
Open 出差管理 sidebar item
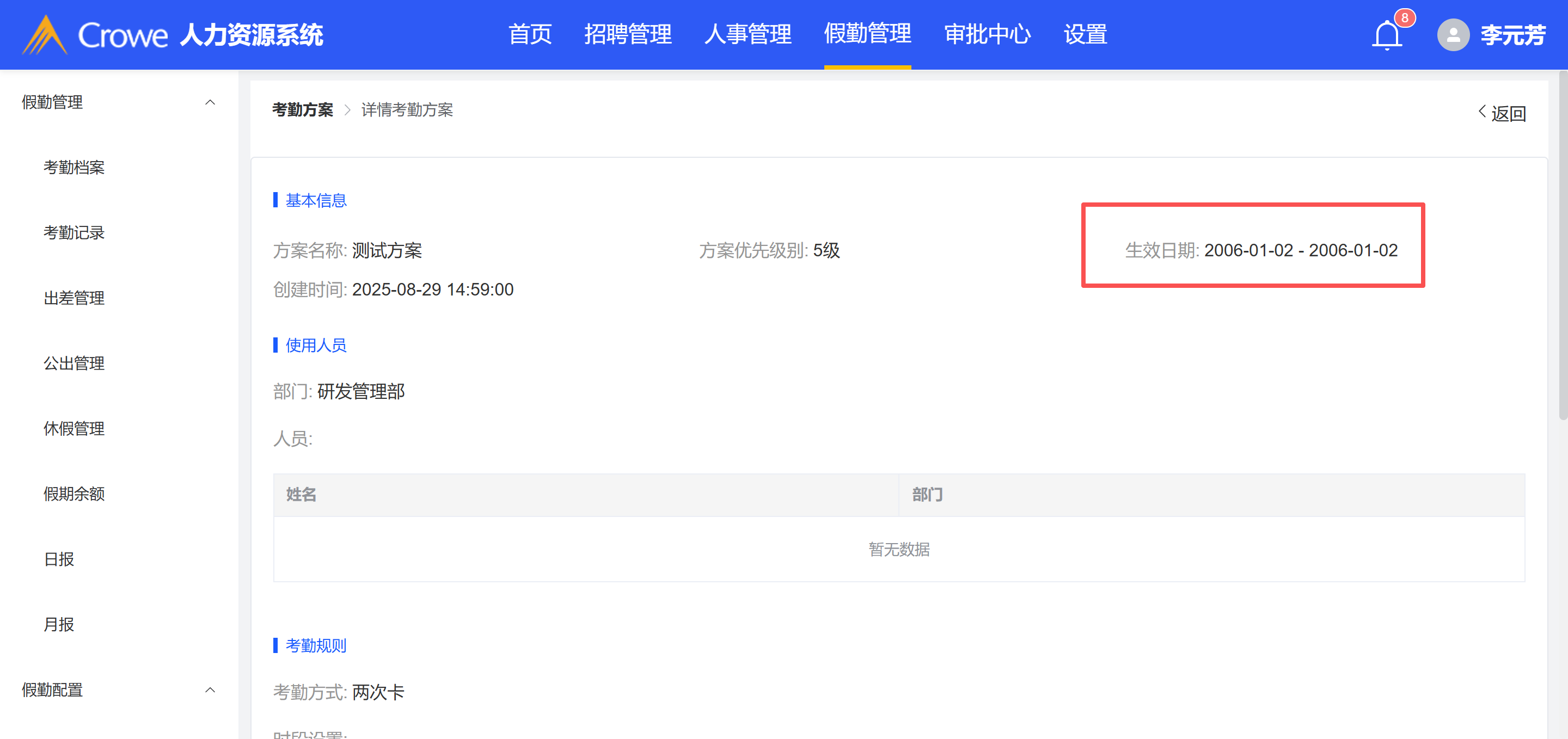click(74, 298)
